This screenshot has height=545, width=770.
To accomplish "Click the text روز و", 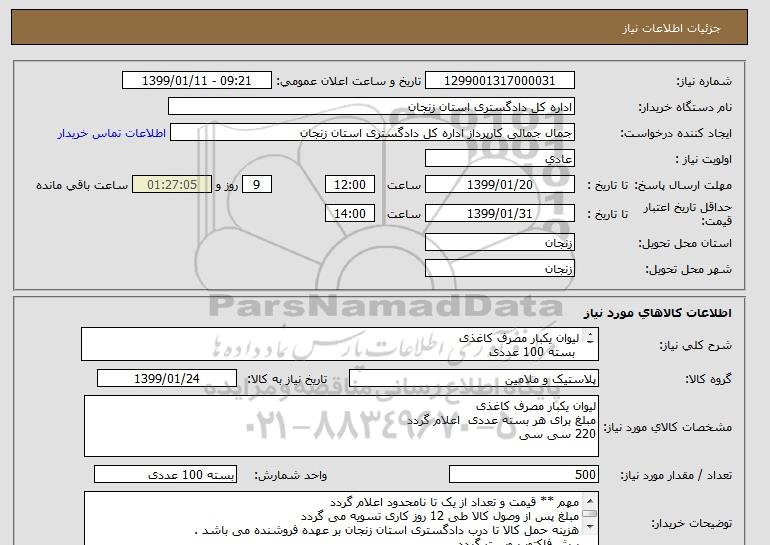I will (227, 185).
